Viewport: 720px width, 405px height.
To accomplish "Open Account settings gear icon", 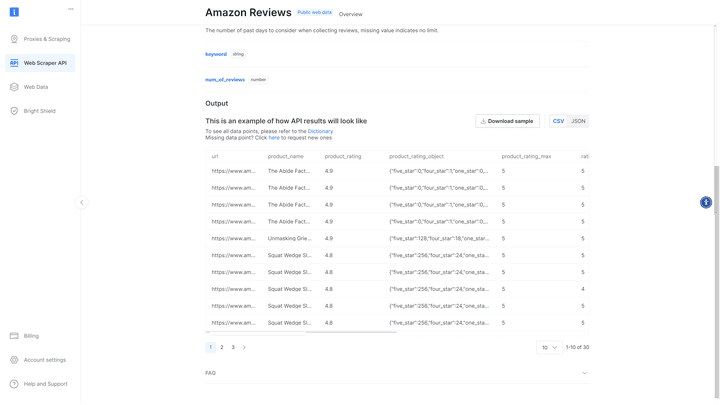I will (14, 360).
